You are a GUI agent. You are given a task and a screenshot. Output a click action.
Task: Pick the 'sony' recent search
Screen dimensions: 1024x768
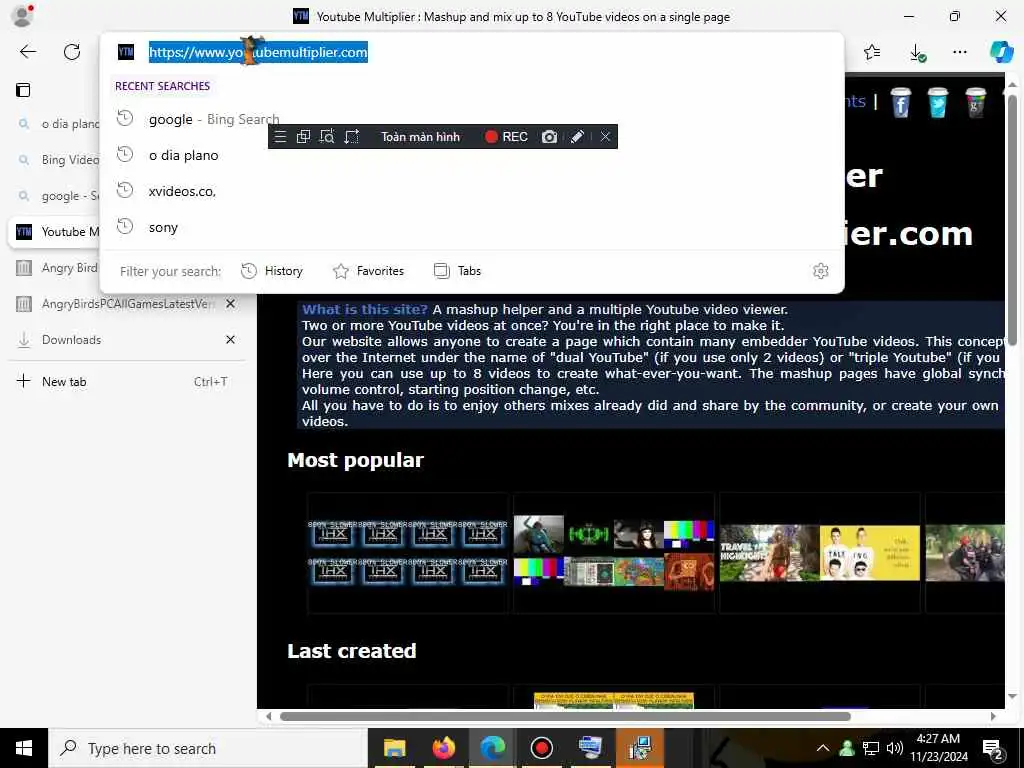472,227
